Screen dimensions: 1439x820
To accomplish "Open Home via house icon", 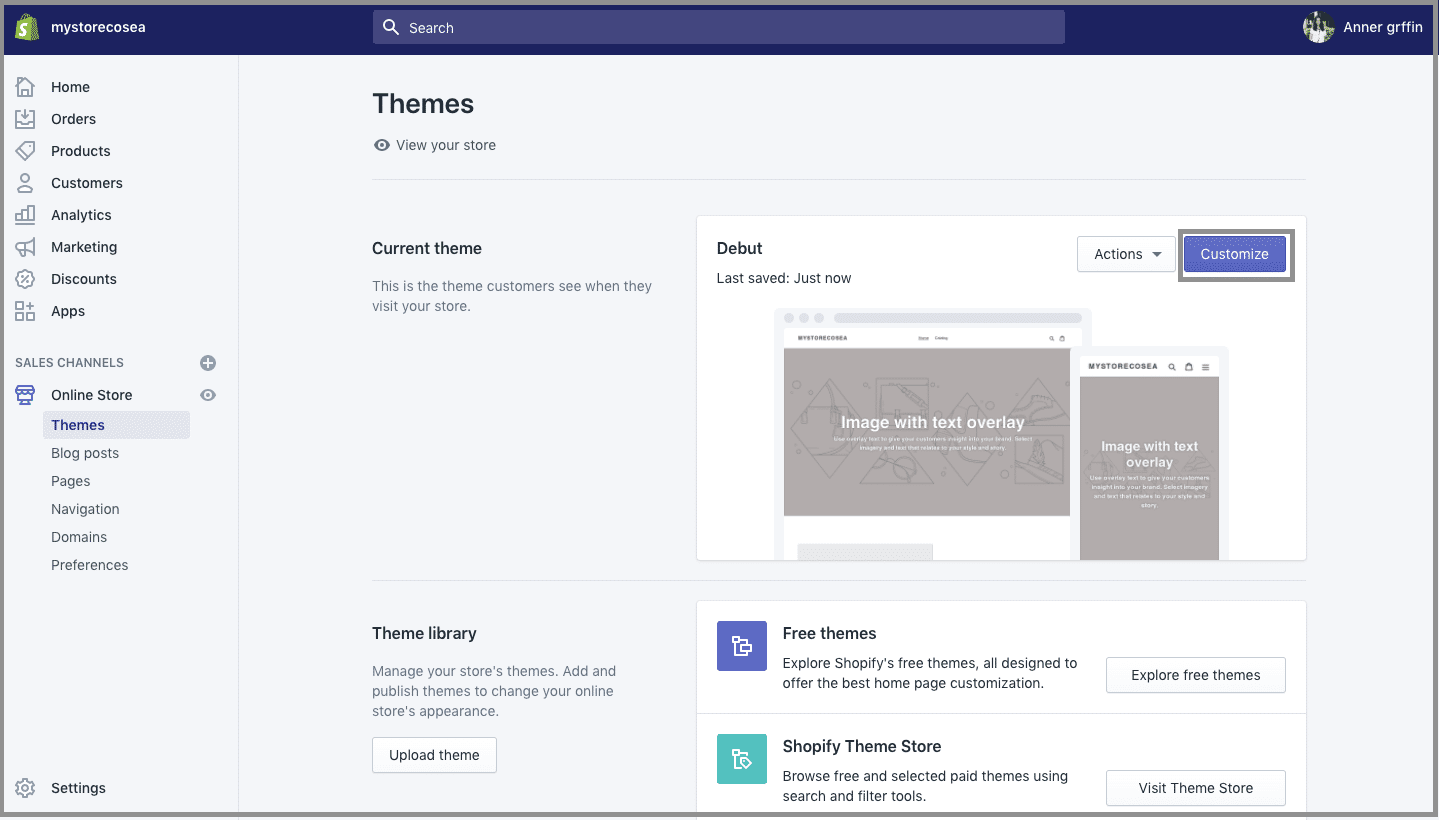I will point(25,87).
